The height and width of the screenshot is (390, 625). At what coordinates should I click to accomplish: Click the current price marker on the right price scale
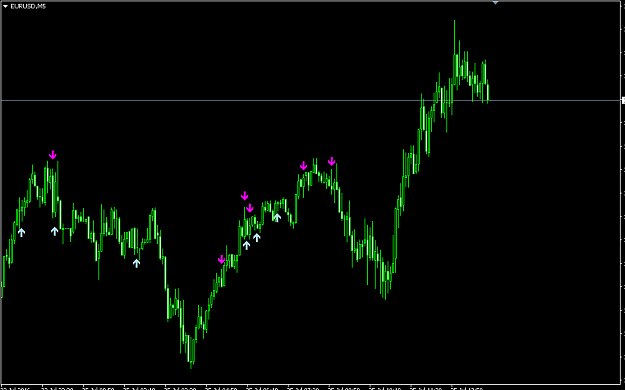coord(623,100)
